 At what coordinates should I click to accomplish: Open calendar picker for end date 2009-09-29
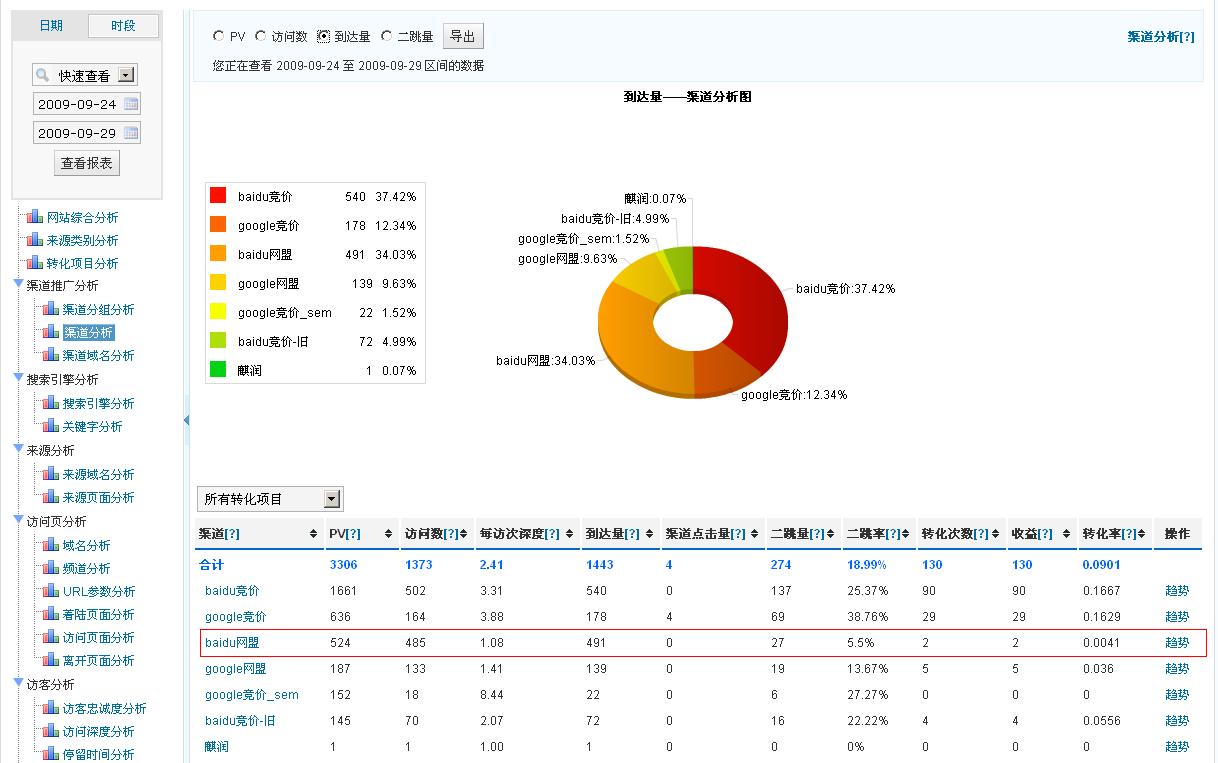tap(131, 133)
